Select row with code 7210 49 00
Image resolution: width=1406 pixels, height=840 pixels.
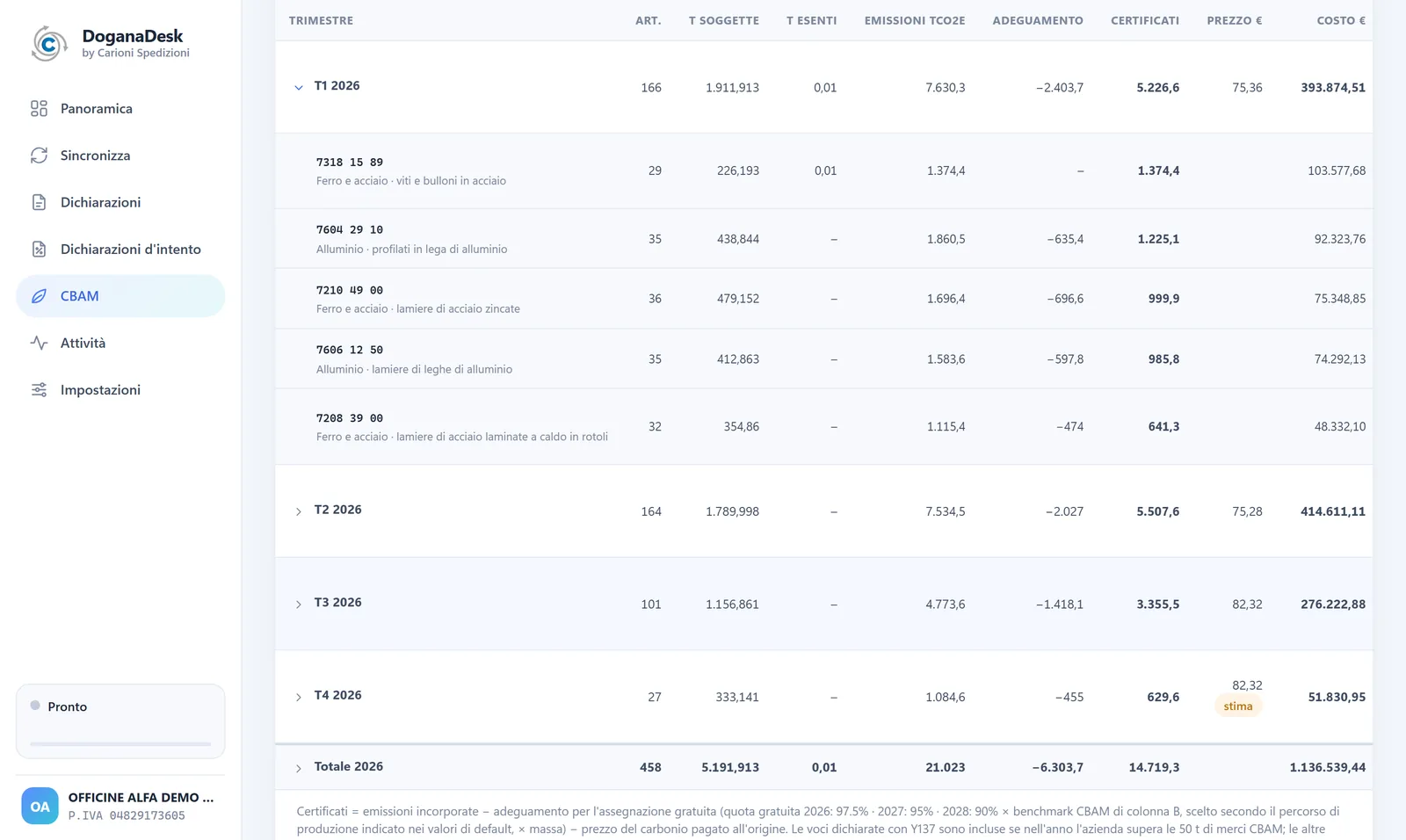point(823,299)
